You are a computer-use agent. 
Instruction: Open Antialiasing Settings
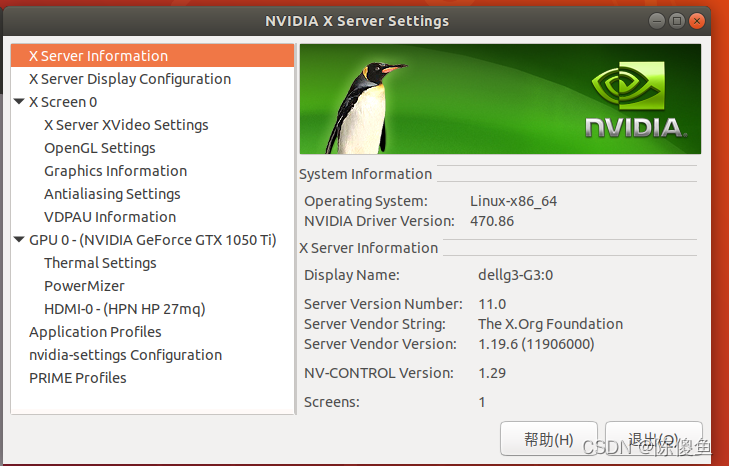pos(152,194)
